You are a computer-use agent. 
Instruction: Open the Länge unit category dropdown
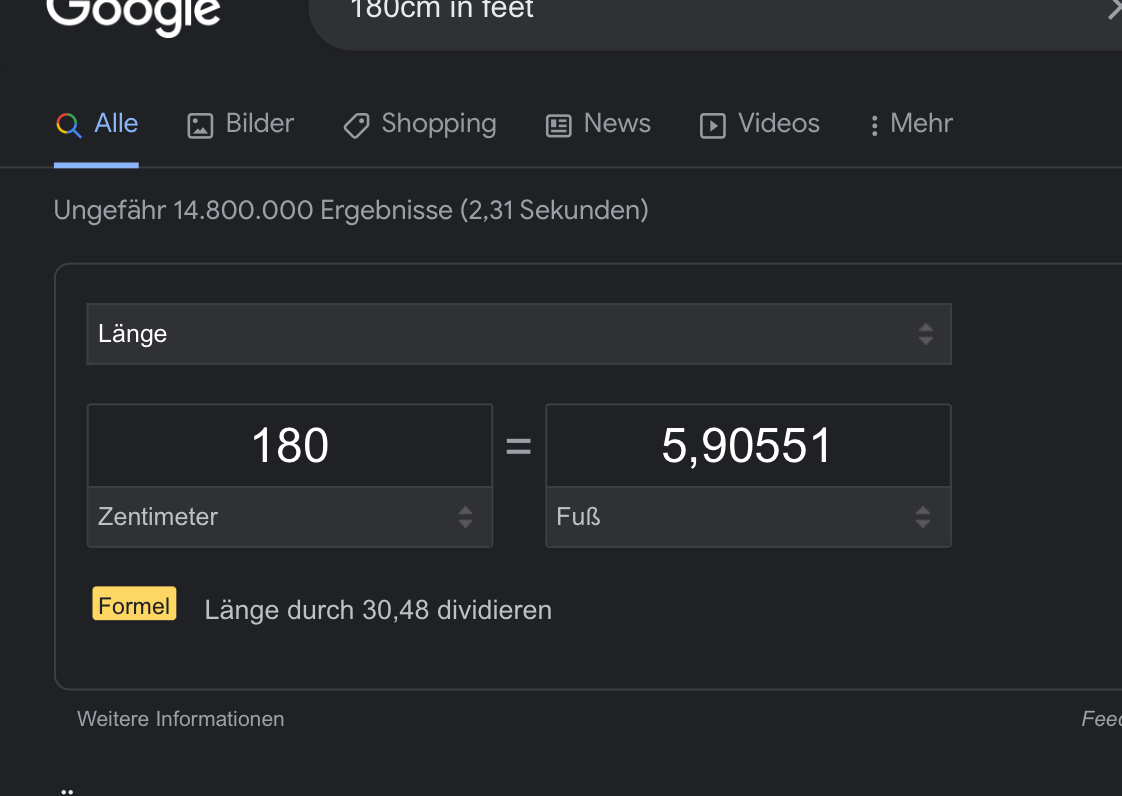point(518,334)
